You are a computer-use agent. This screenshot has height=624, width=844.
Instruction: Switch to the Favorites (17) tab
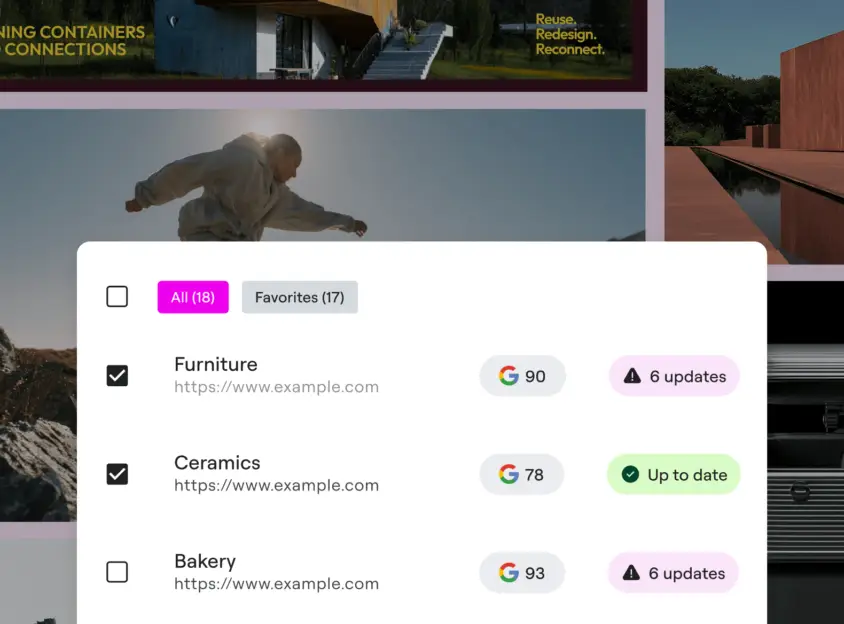300,297
